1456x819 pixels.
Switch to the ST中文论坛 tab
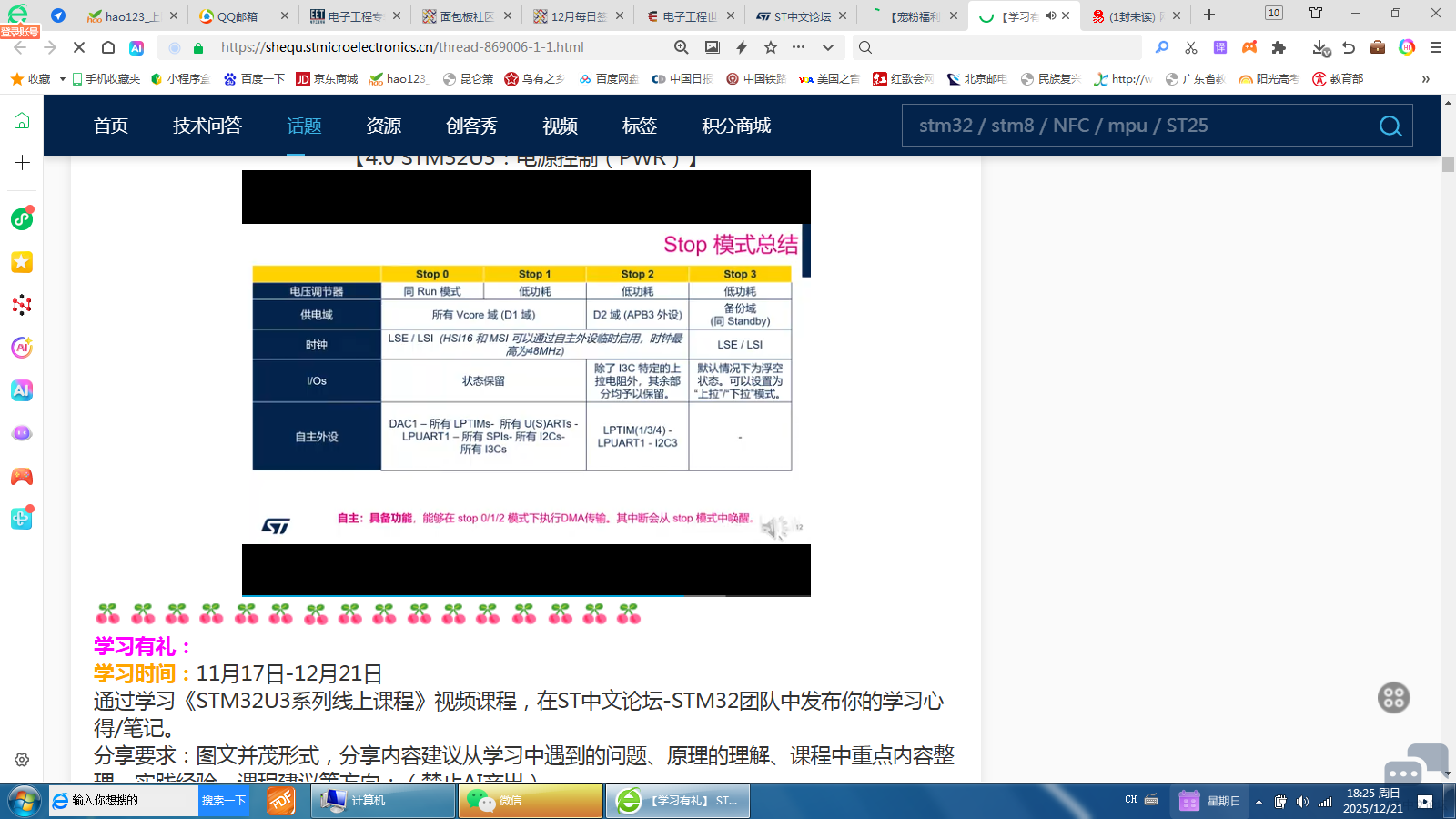pyautogui.click(x=801, y=16)
